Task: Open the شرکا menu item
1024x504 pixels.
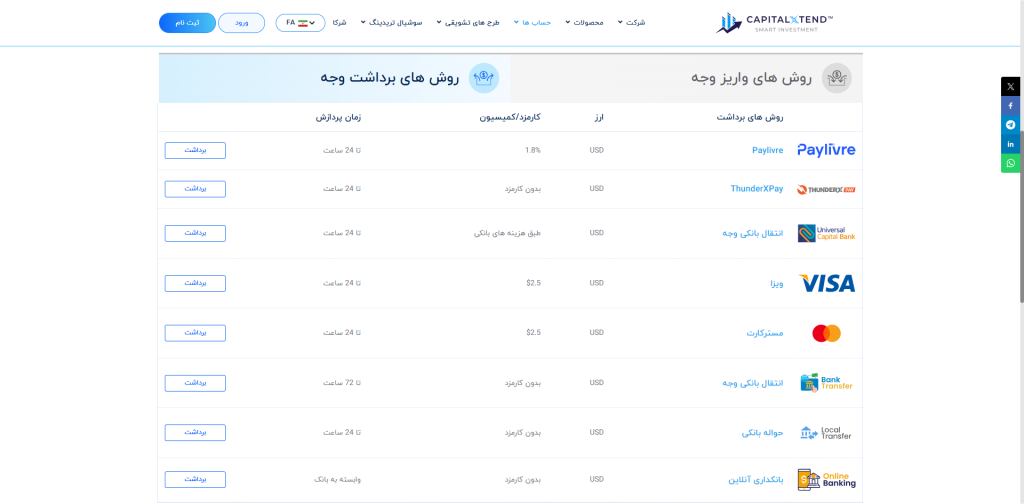Action: click(x=339, y=23)
